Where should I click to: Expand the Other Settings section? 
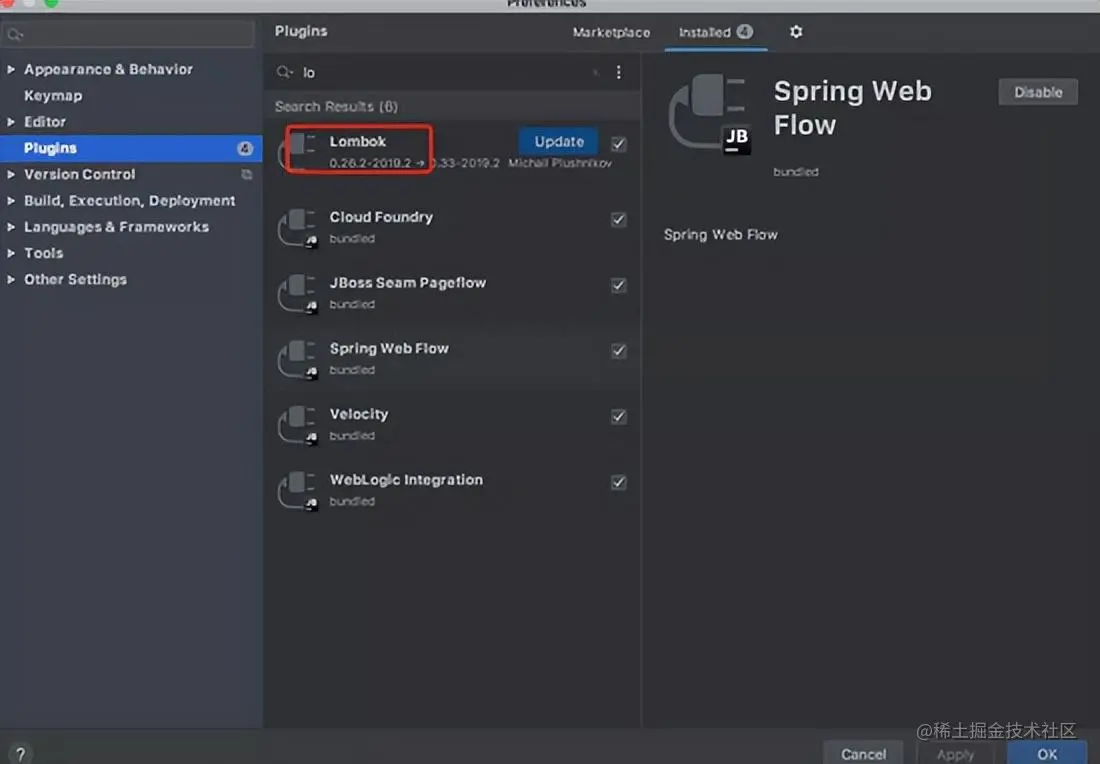coord(11,280)
